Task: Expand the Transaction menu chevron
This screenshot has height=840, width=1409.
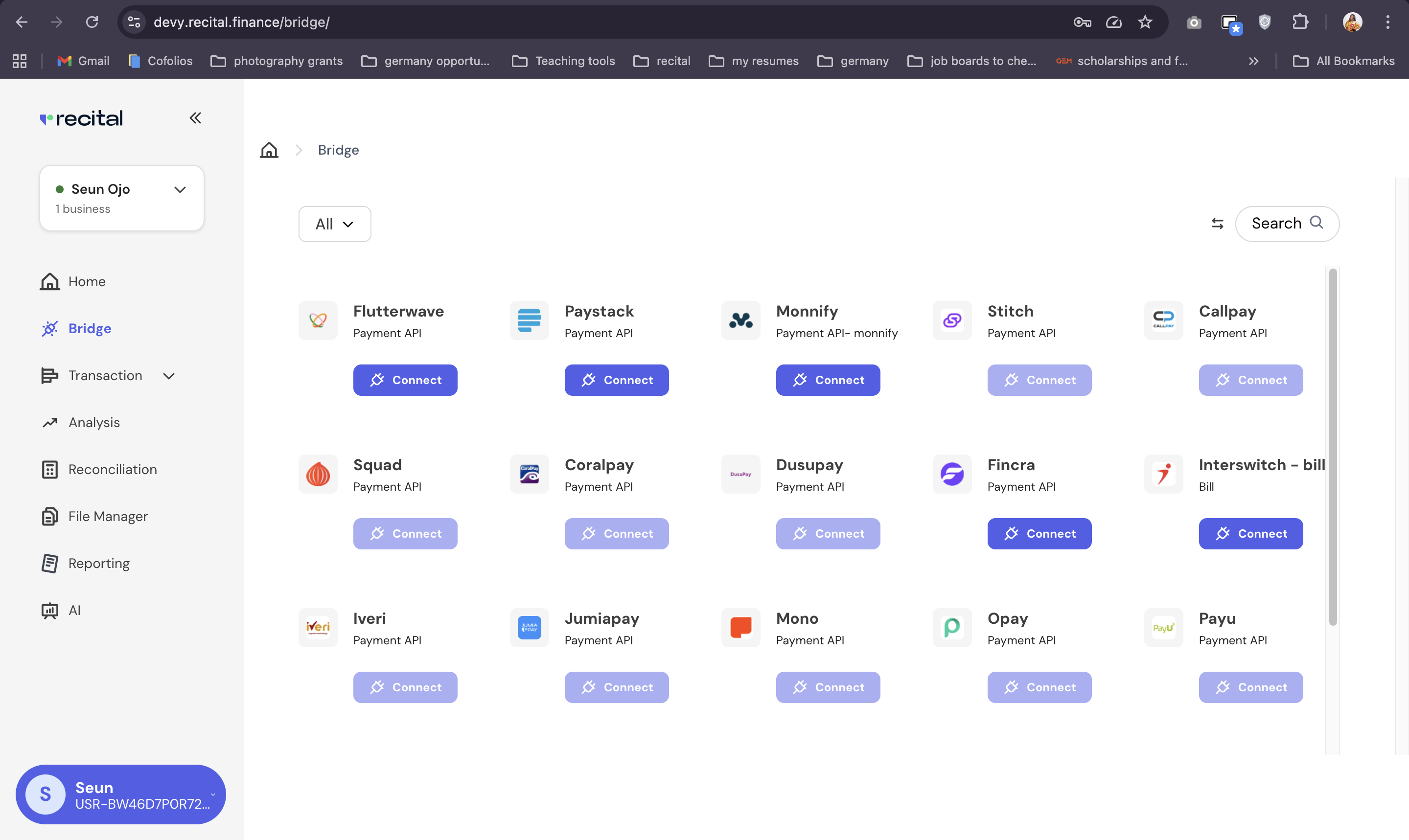Action: point(169,375)
